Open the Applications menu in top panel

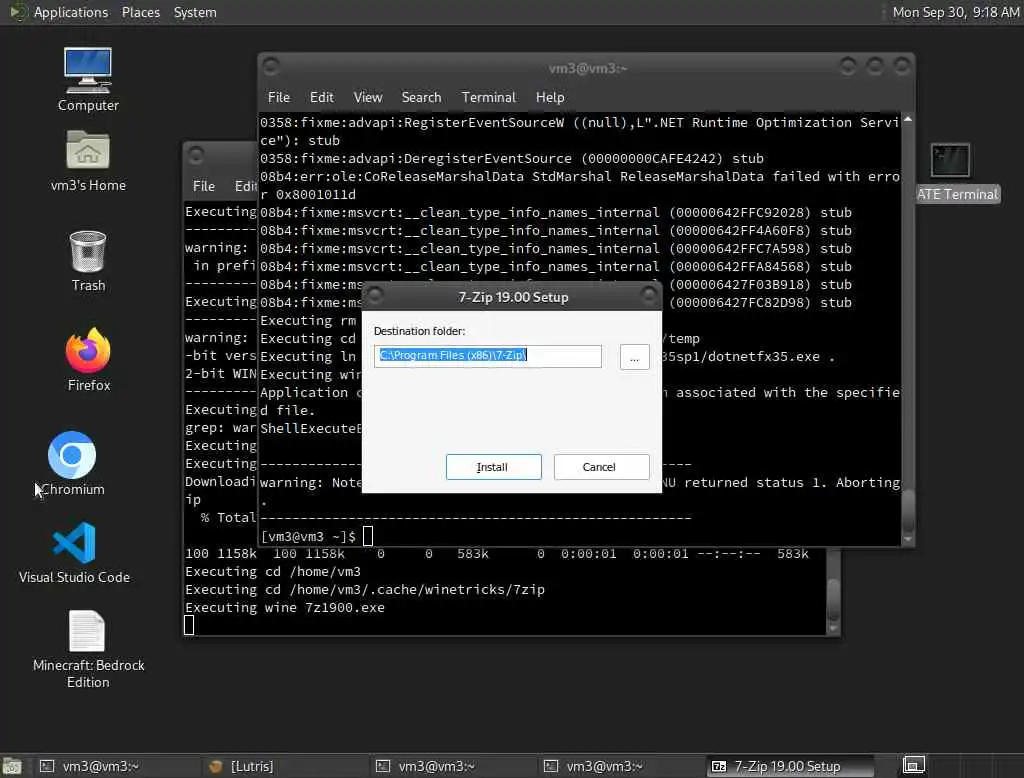(x=71, y=12)
